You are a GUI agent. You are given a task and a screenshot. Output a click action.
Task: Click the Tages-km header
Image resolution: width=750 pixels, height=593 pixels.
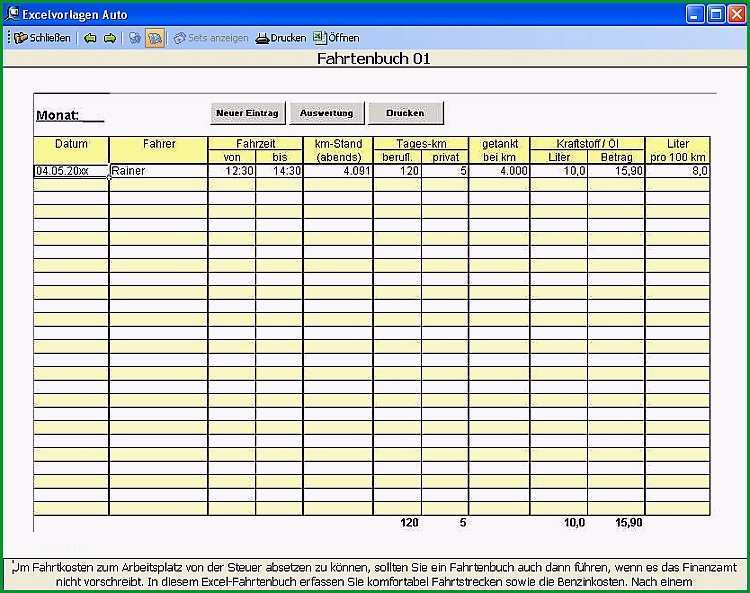tap(421, 143)
